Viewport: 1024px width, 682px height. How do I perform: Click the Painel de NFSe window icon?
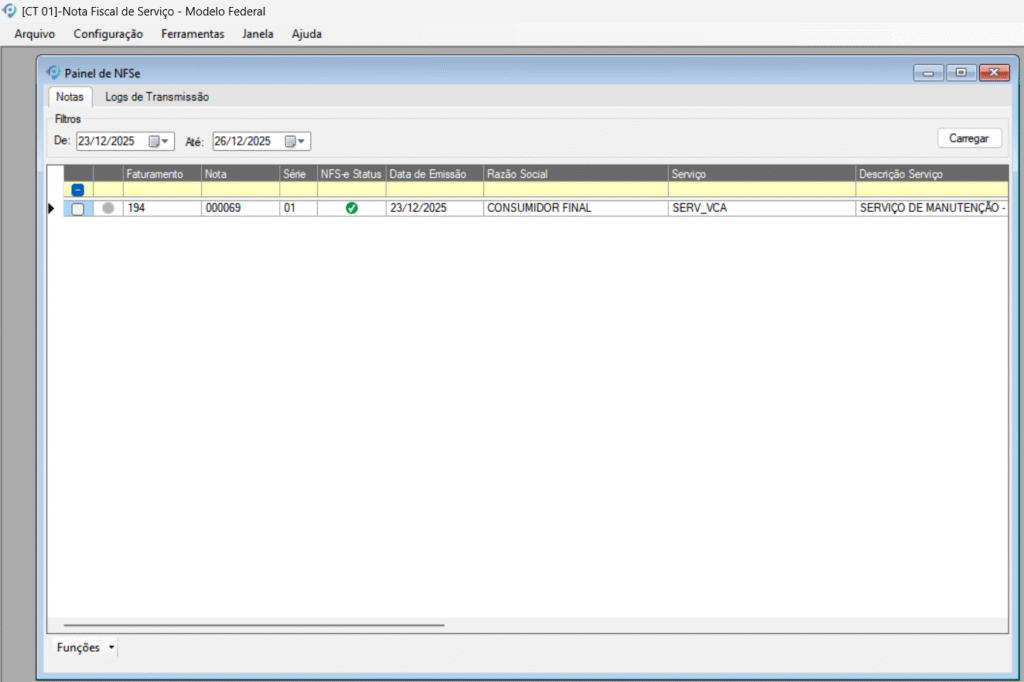point(54,73)
